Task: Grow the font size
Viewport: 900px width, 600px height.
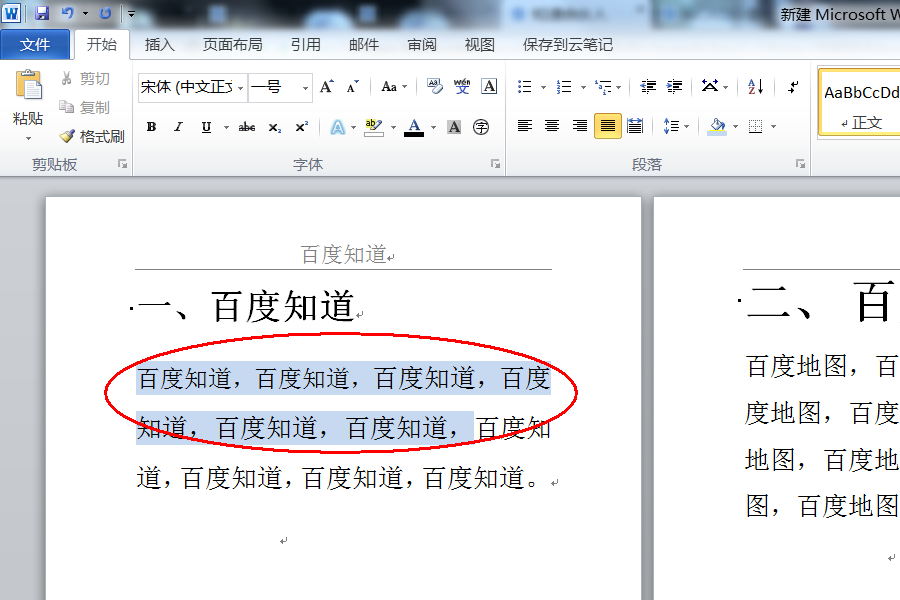Action: (x=327, y=87)
